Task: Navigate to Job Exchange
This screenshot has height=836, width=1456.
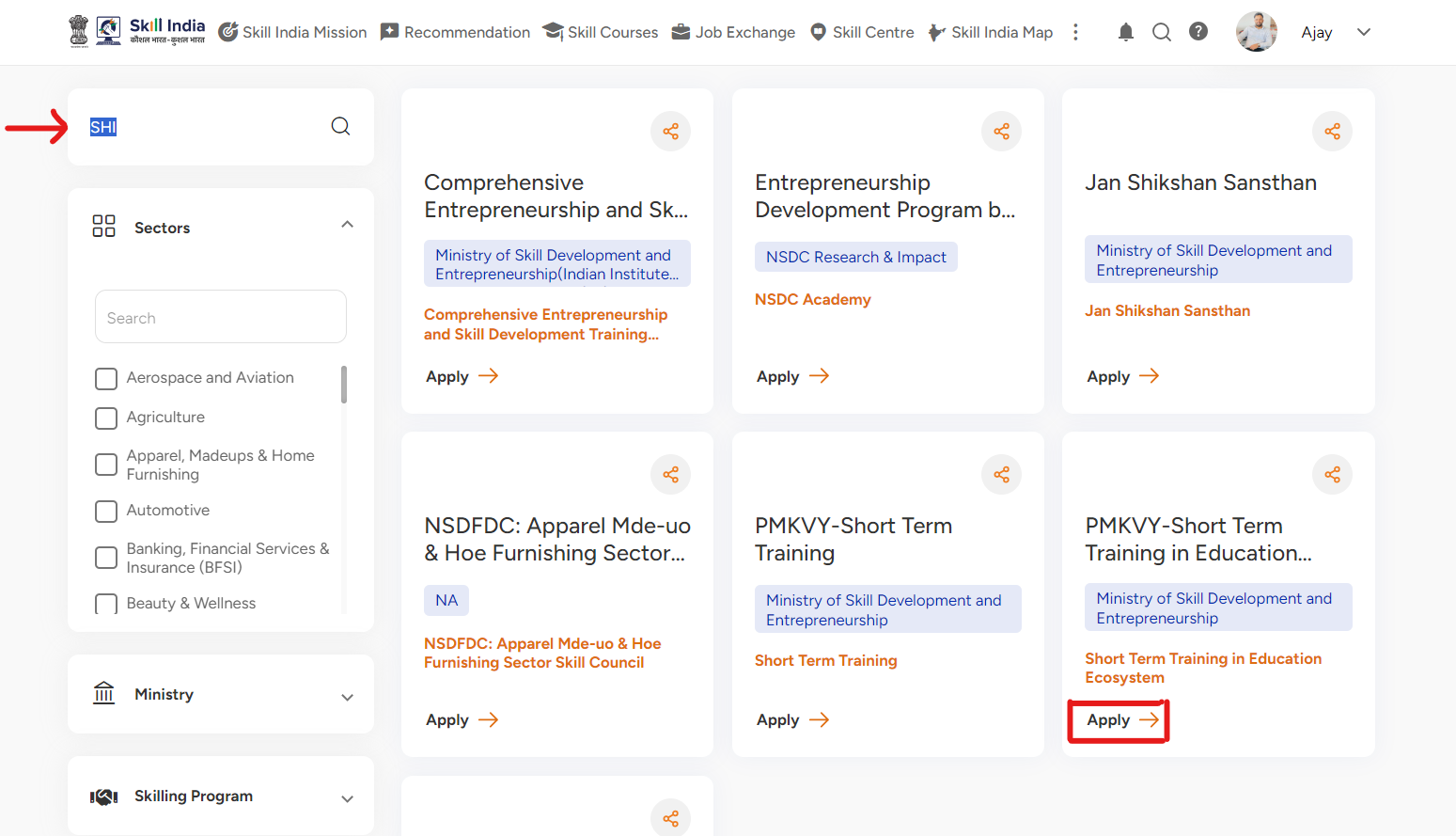Action: pyautogui.click(x=733, y=32)
